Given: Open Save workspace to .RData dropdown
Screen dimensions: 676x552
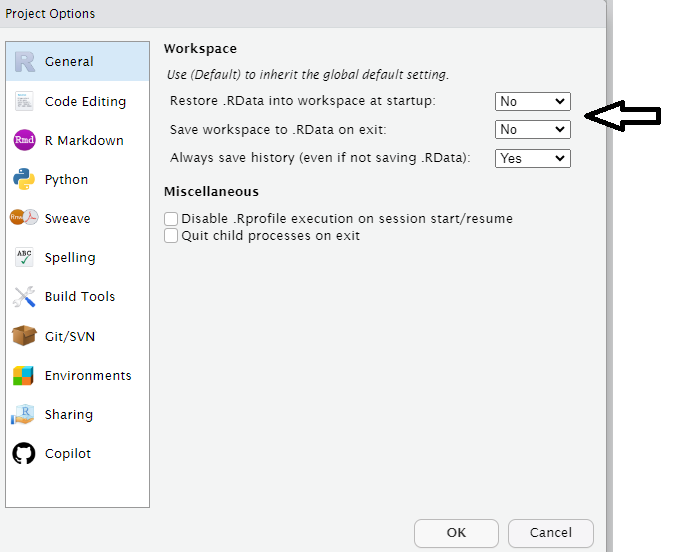Looking at the screenshot, I should click(x=533, y=129).
